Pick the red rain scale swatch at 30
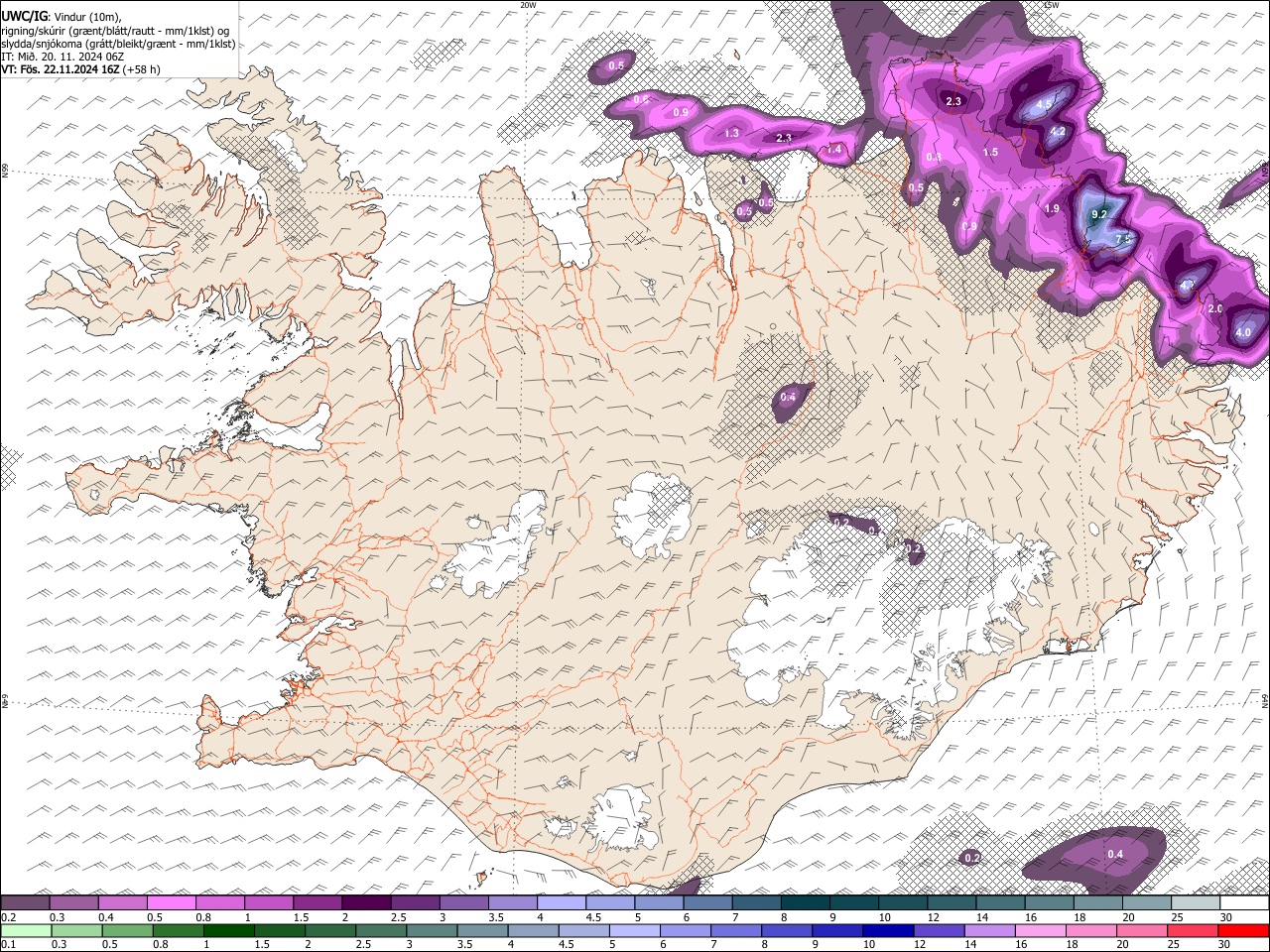 pyautogui.click(x=1243, y=931)
